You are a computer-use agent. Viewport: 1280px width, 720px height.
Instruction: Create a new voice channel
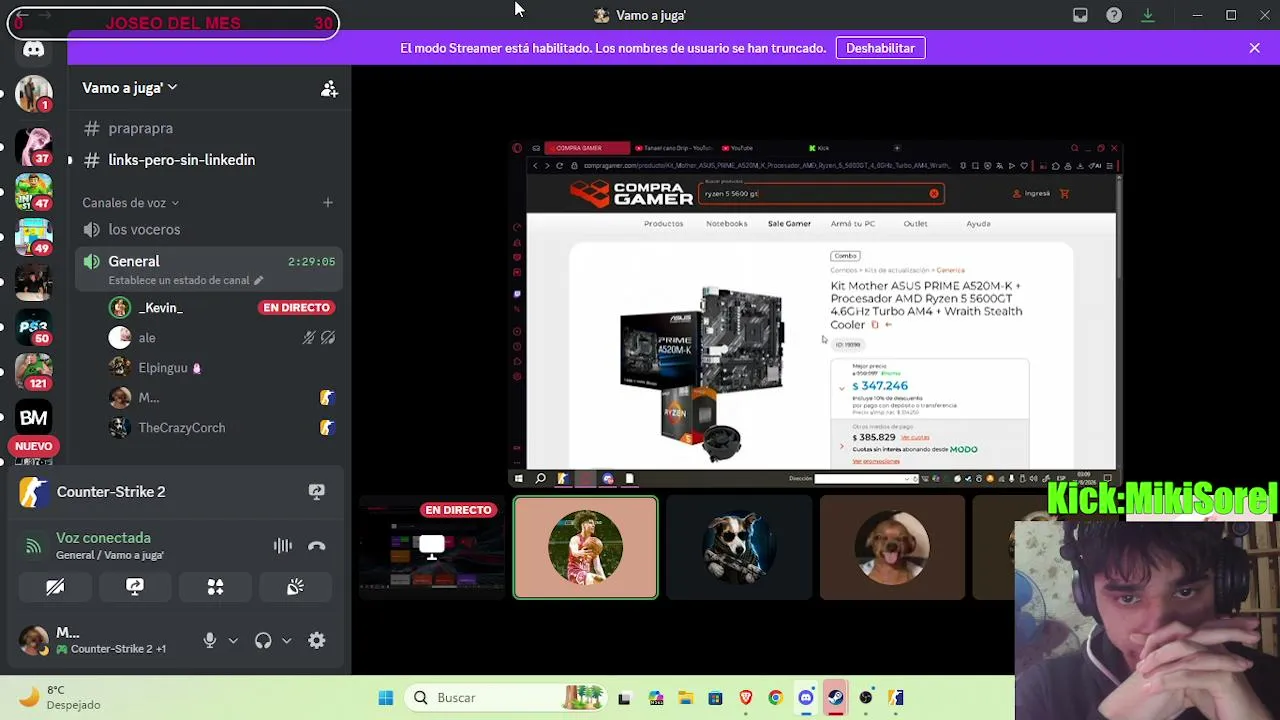[x=327, y=203]
